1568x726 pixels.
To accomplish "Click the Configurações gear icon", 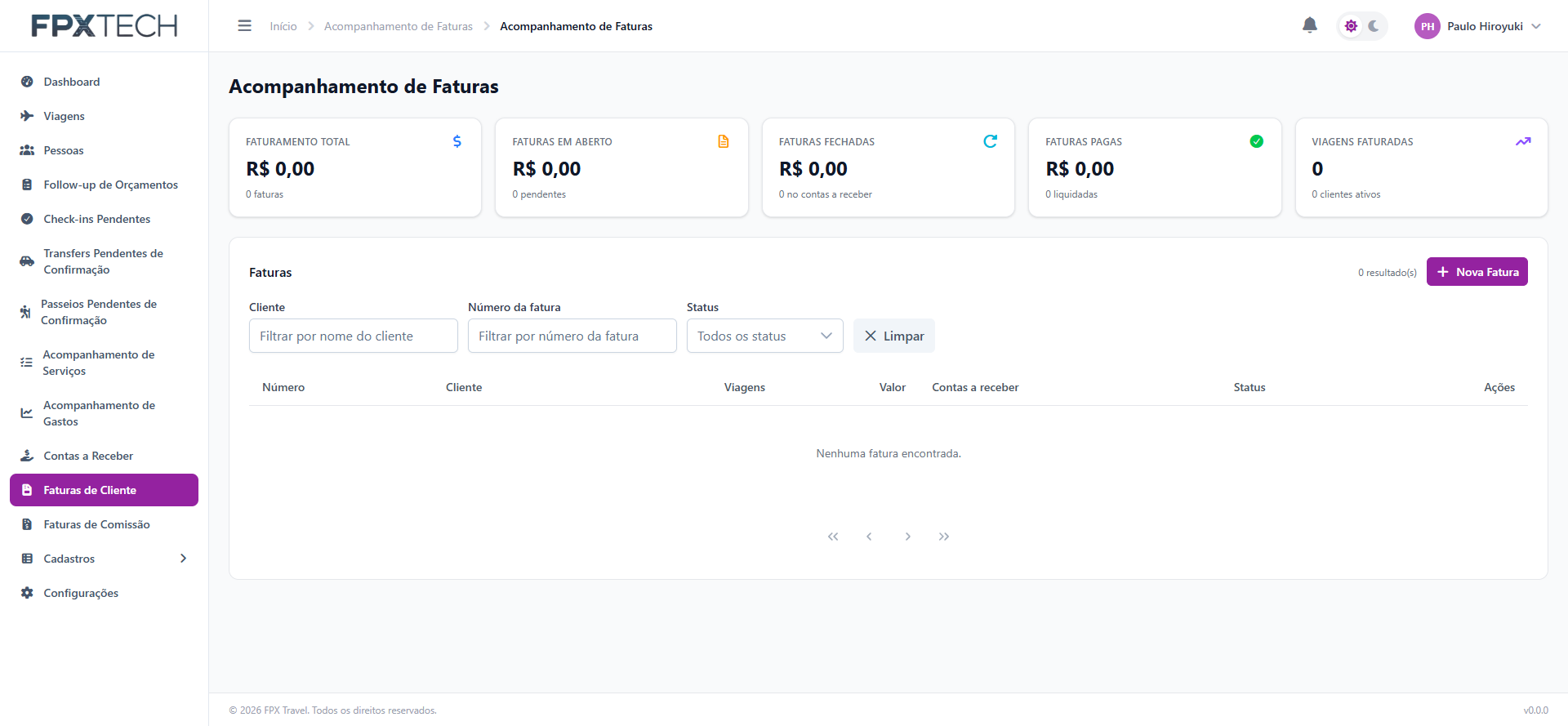I will tap(27, 593).
